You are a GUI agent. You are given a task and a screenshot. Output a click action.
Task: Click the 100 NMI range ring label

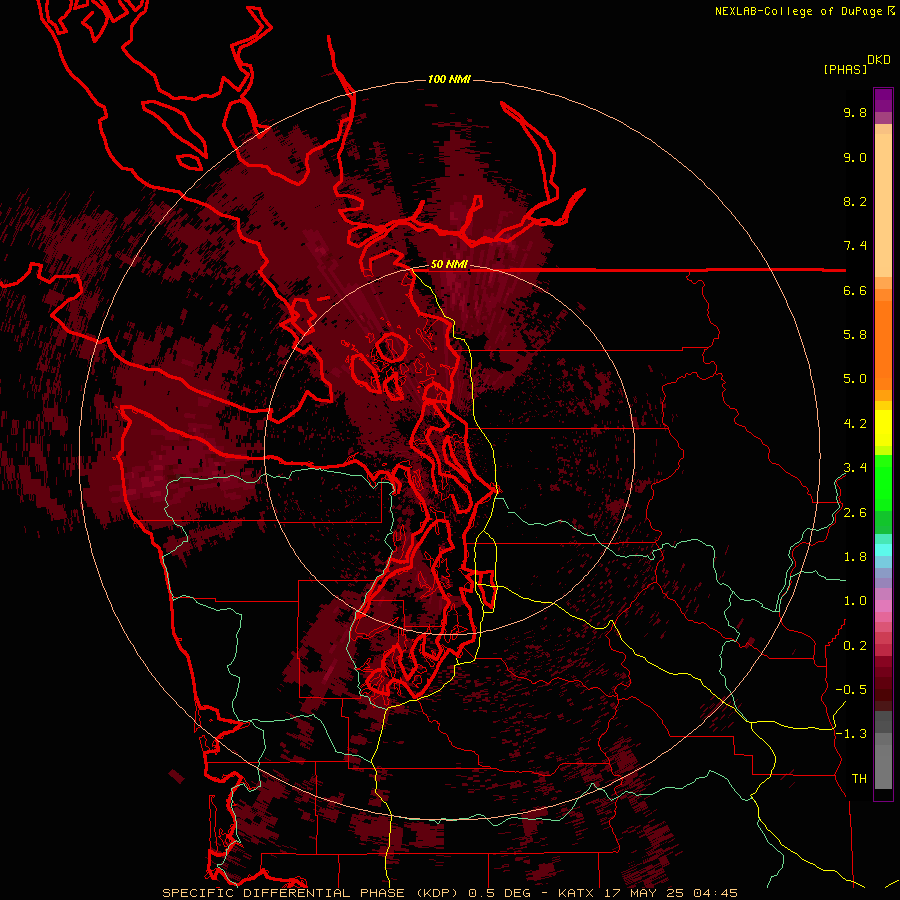coord(449,79)
